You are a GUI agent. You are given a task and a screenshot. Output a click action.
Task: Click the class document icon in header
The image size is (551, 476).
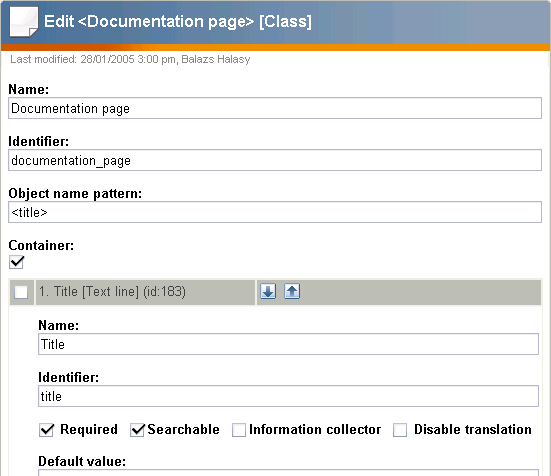[x=24, y=22]
